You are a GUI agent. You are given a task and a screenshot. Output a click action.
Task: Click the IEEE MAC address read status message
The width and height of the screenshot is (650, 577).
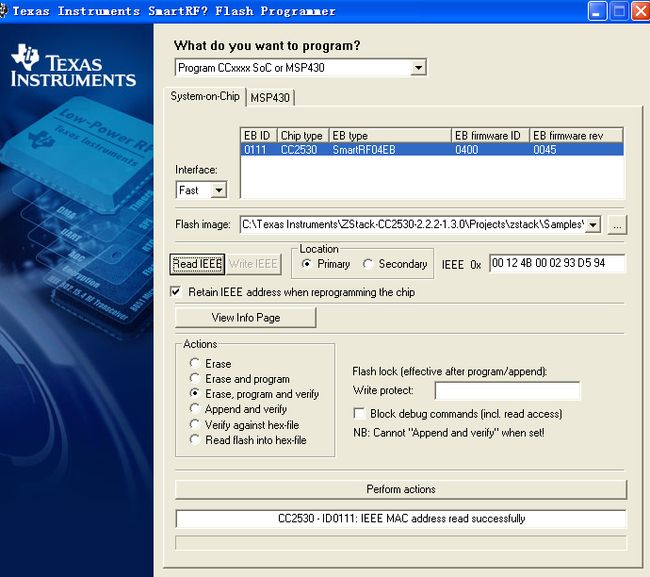click(x=401, y=519)
